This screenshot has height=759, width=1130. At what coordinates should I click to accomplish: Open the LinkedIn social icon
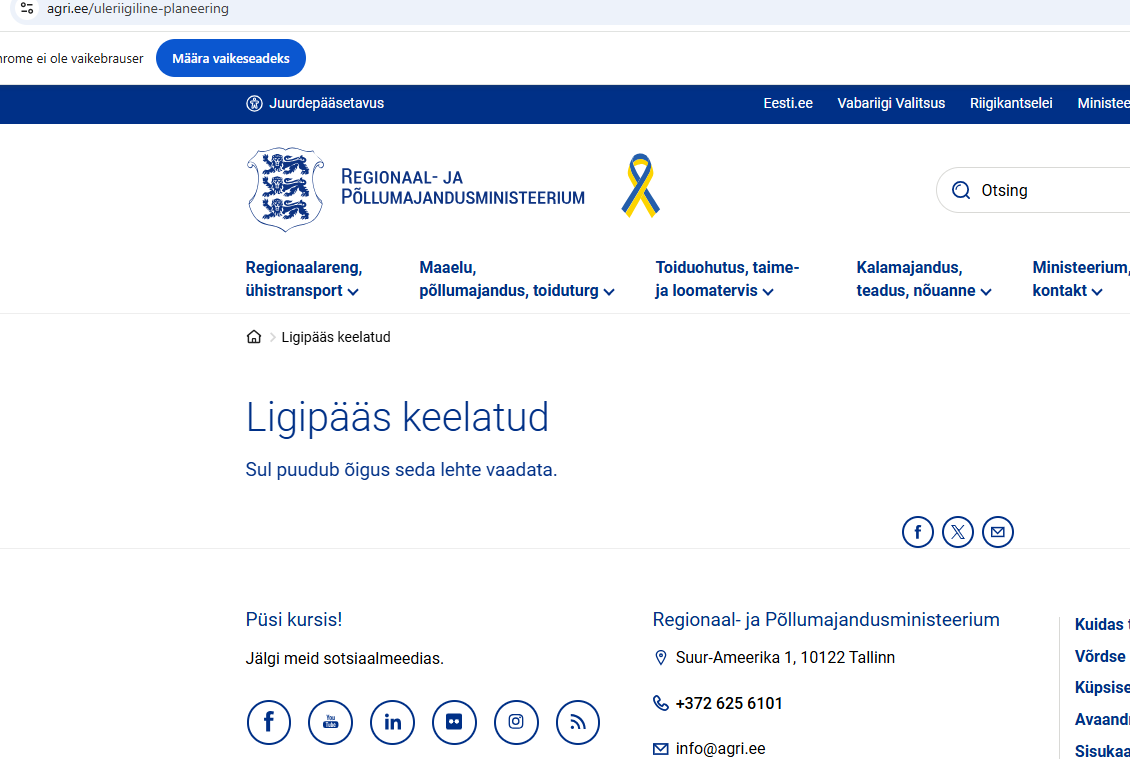(393, 722)
